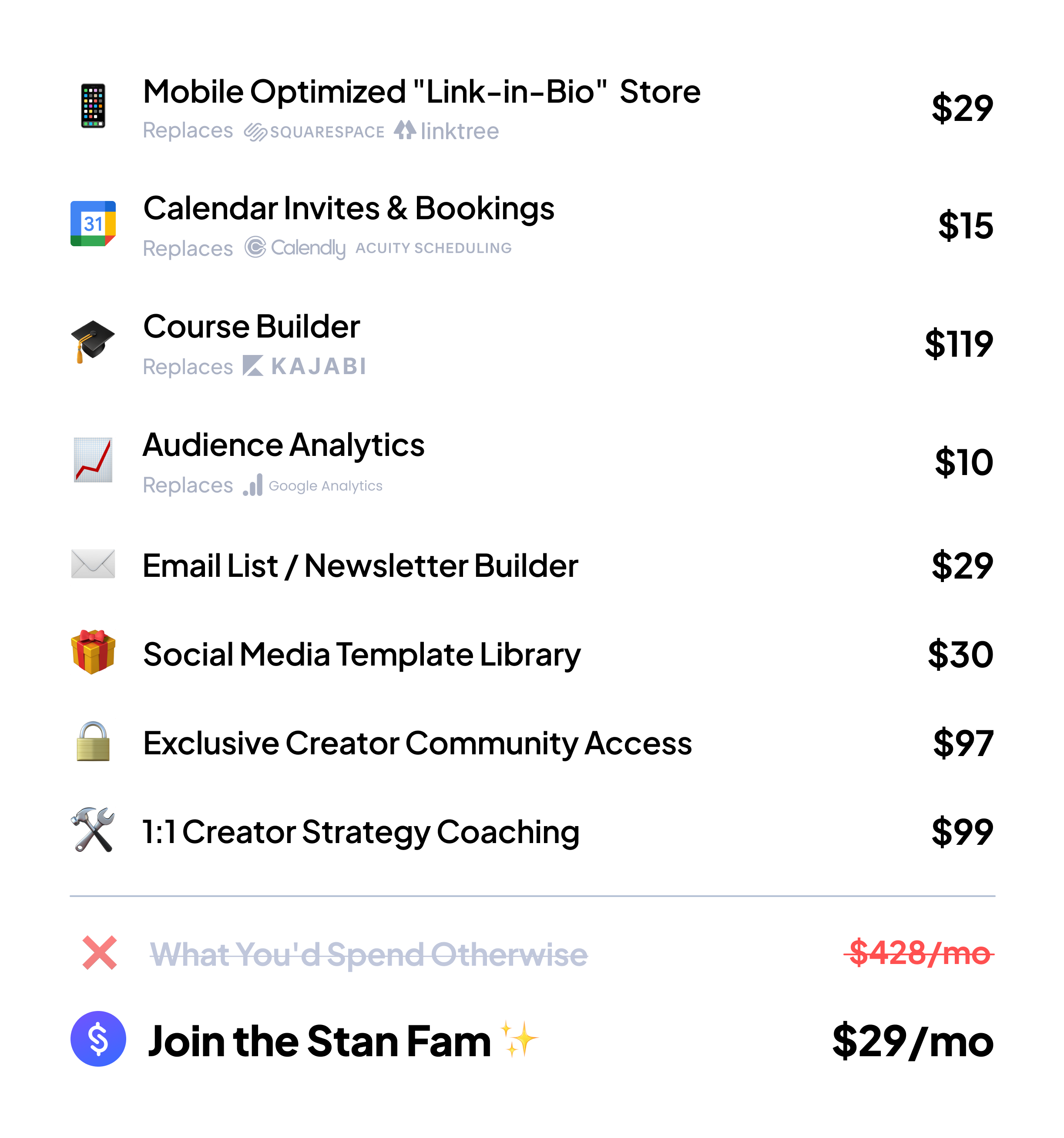Click the purple Stan dollar logo

[98, 1039]
